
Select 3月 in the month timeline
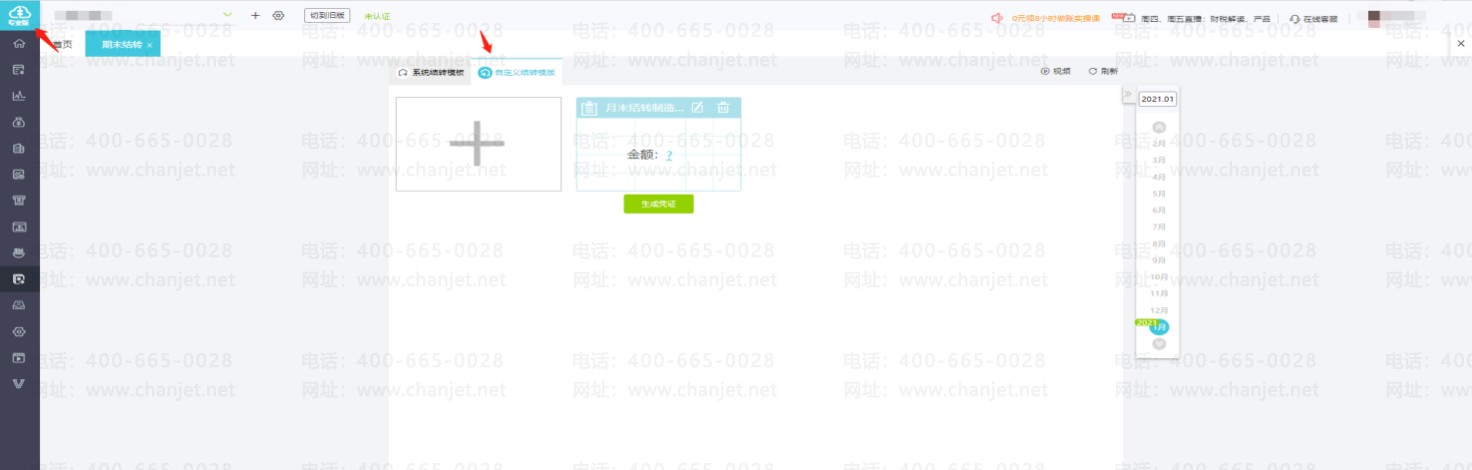coord(1159,160)
